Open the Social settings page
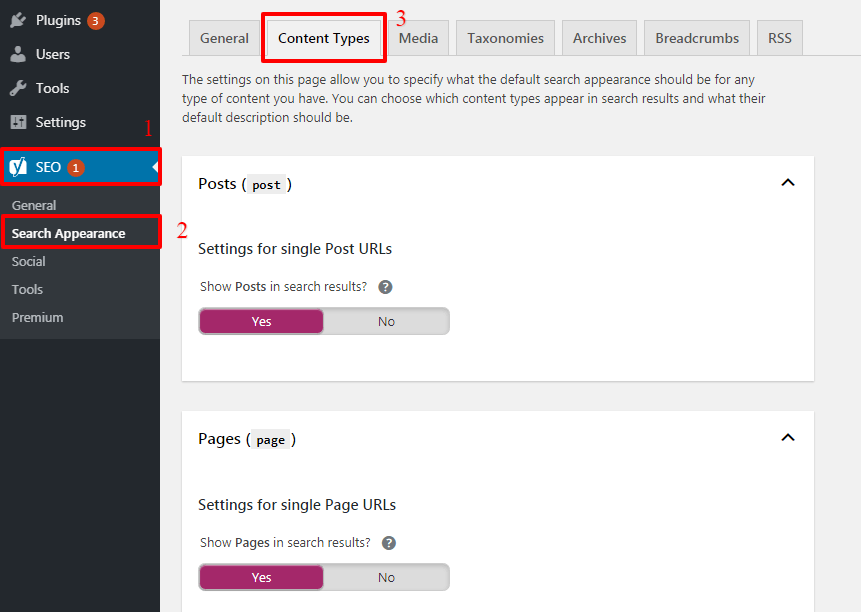The width and height of the screenshot is (861, 612). coord(28,261)
